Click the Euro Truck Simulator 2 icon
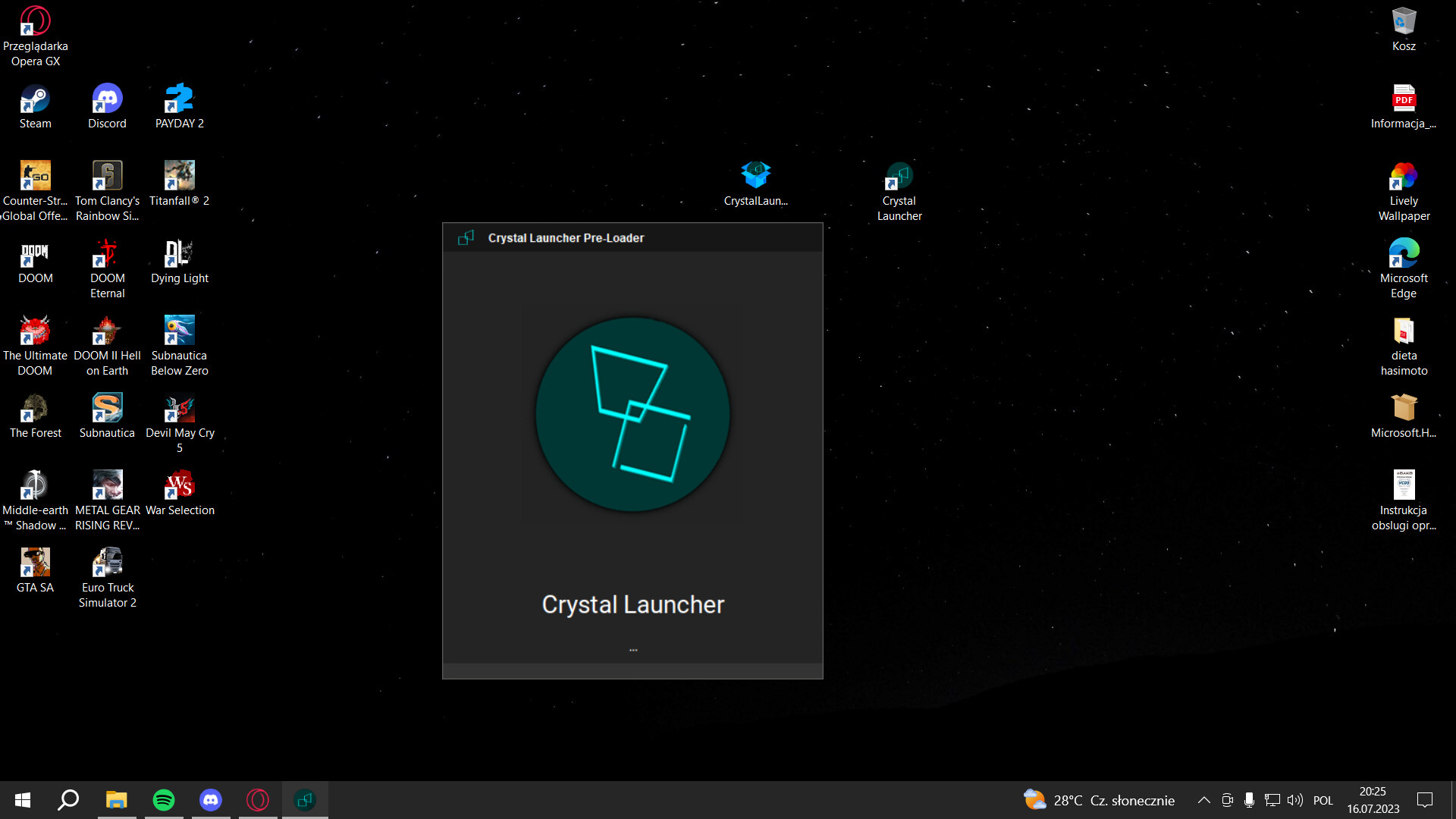The height and width of the screenshot is (819, 1456). 107,565
